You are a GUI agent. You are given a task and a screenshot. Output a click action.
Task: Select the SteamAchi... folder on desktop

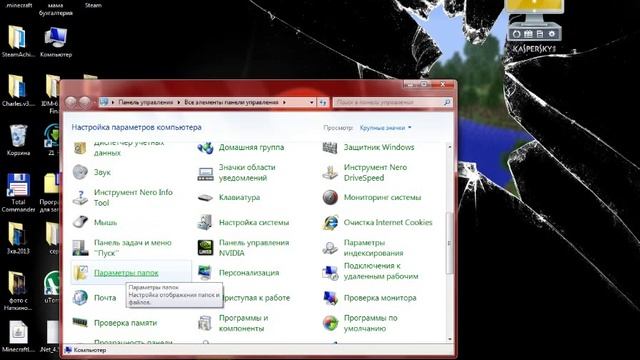(18, 41)
